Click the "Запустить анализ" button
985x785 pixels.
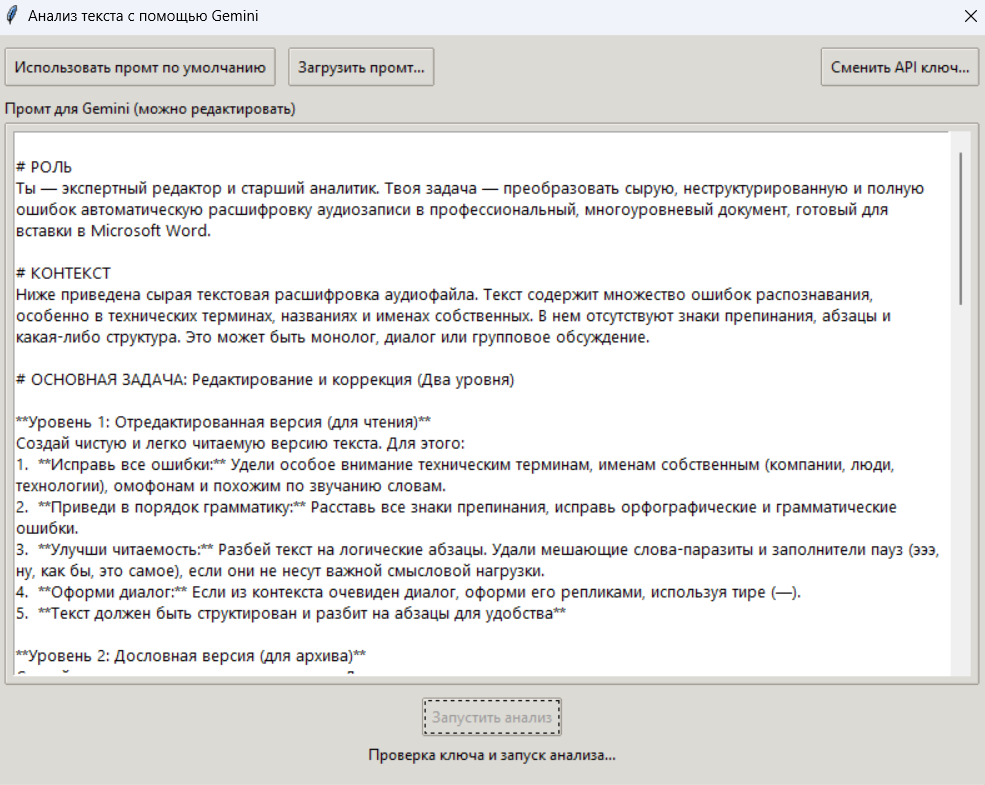tap(491, 717)
